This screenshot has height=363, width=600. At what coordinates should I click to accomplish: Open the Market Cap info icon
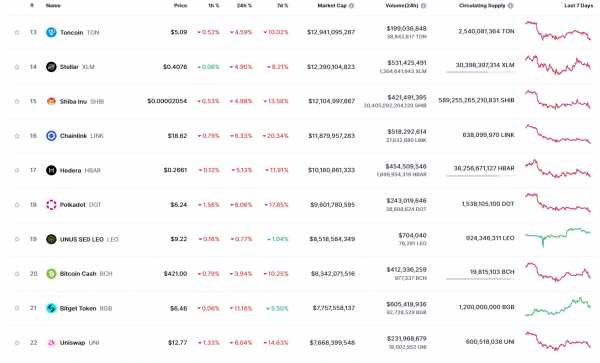(x=351, y=6)
